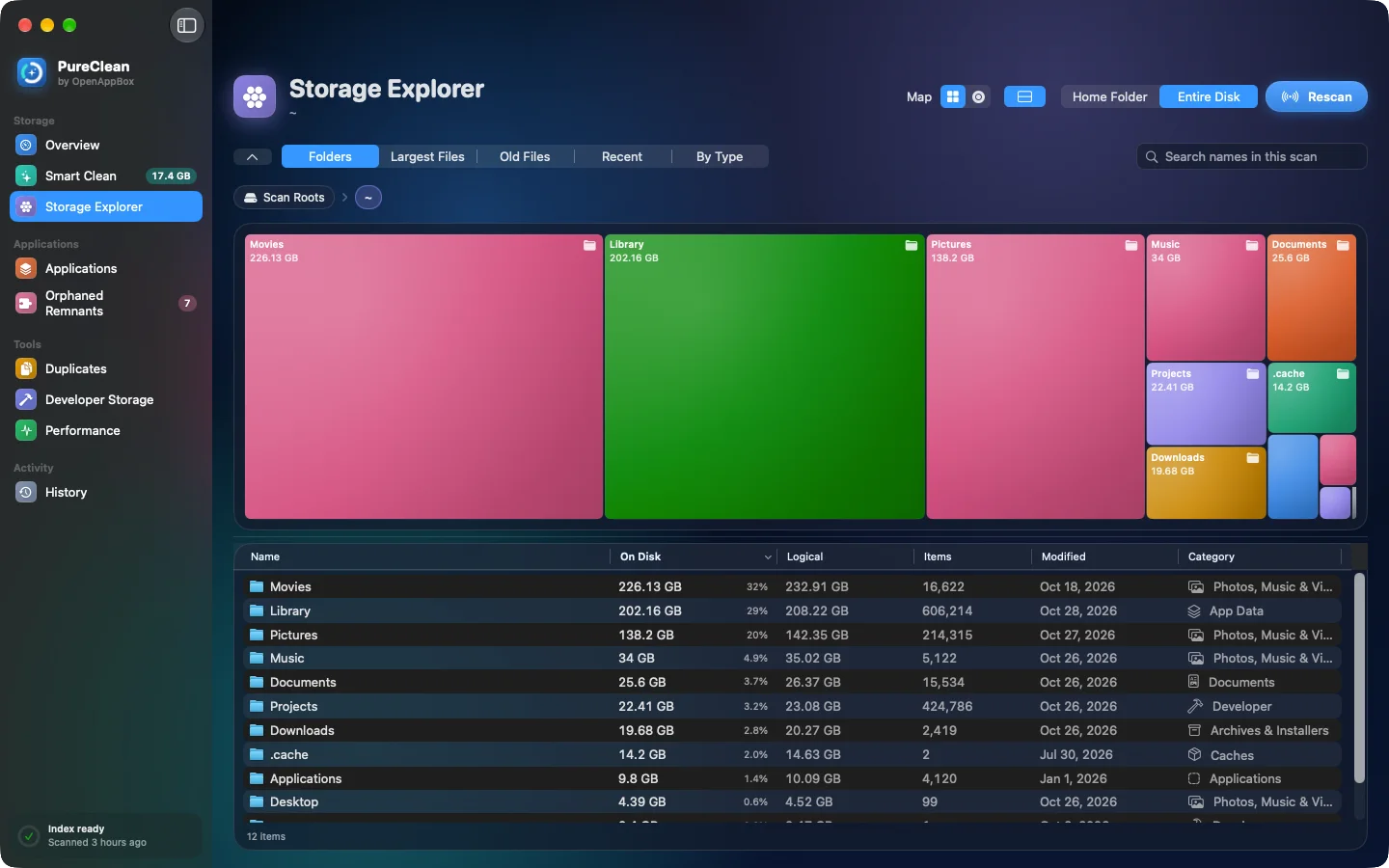
Task: Click the folder icon on the Library tile
Action: (911, 246)
